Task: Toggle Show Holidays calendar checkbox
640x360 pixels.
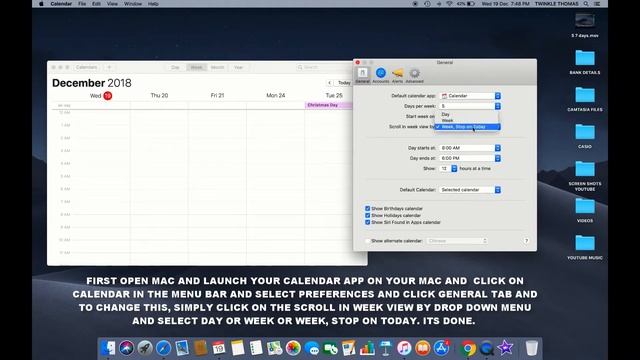Action: pos(367,216)
